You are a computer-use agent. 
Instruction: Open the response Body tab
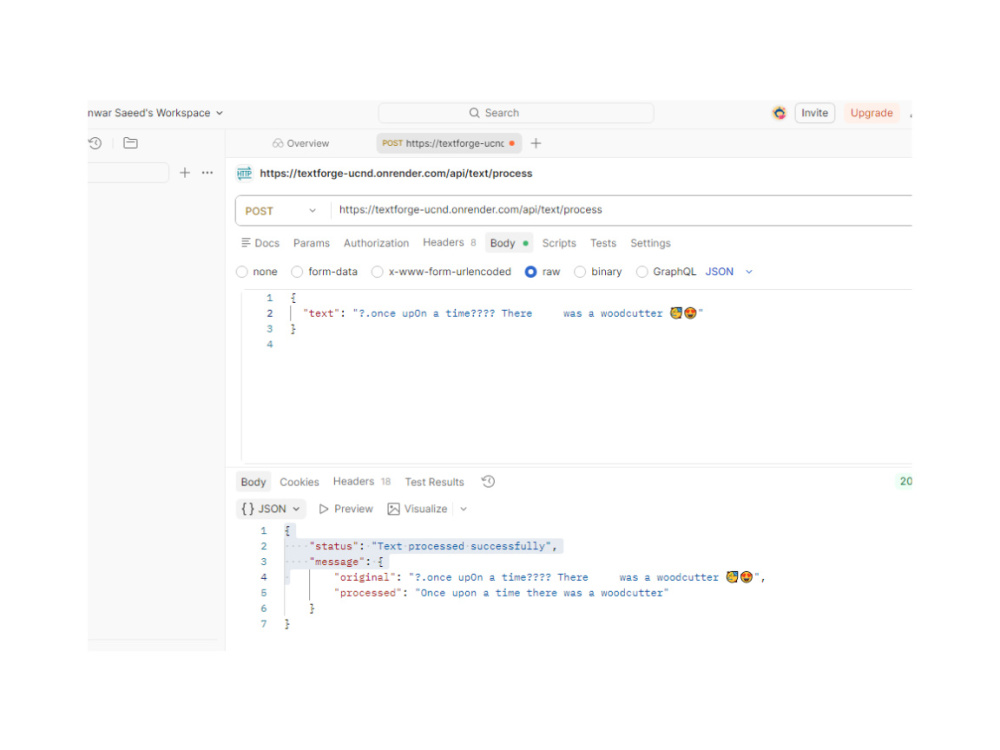pyautogui.click(x=253, y=482)
